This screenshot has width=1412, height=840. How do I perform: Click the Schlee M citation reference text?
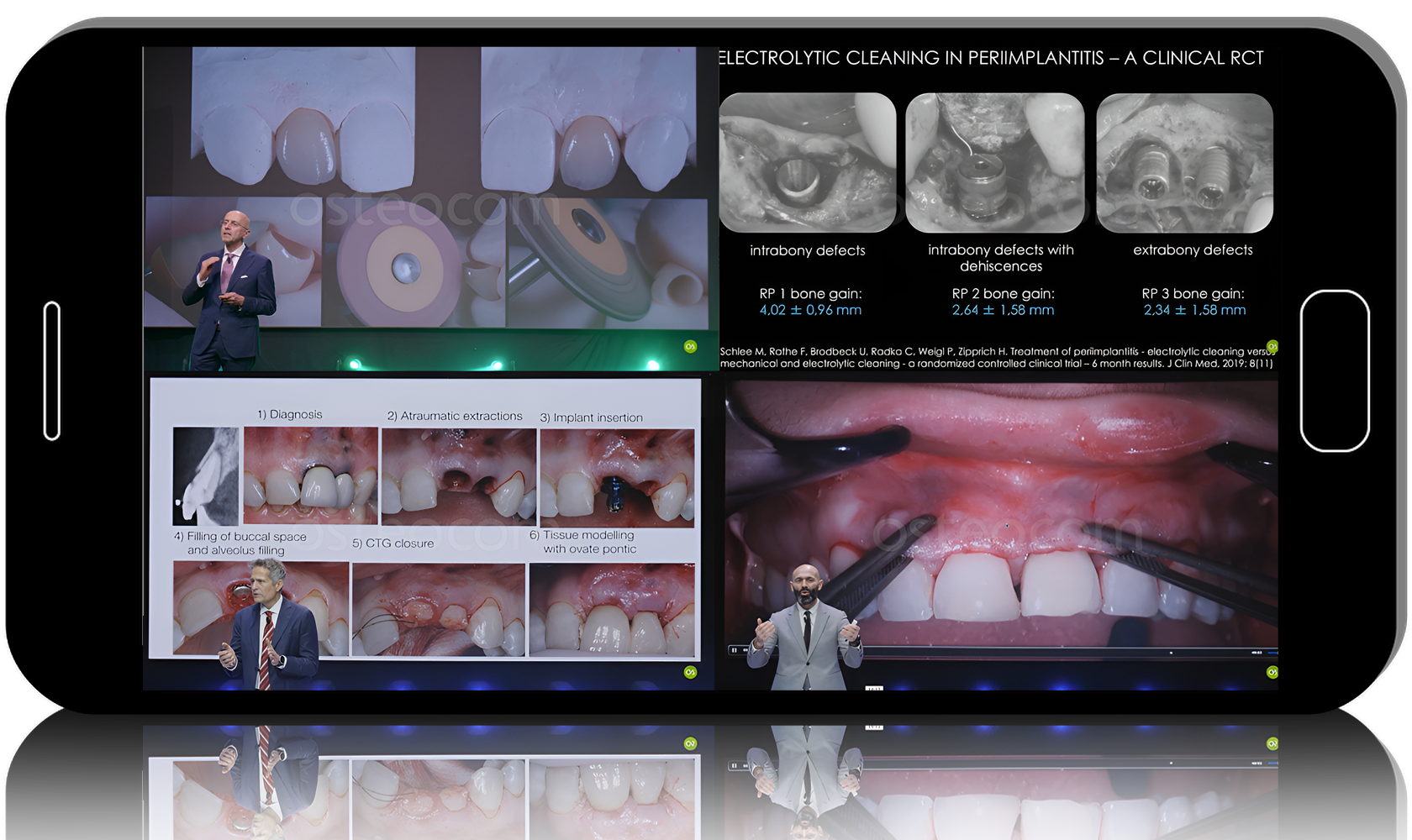996,358
